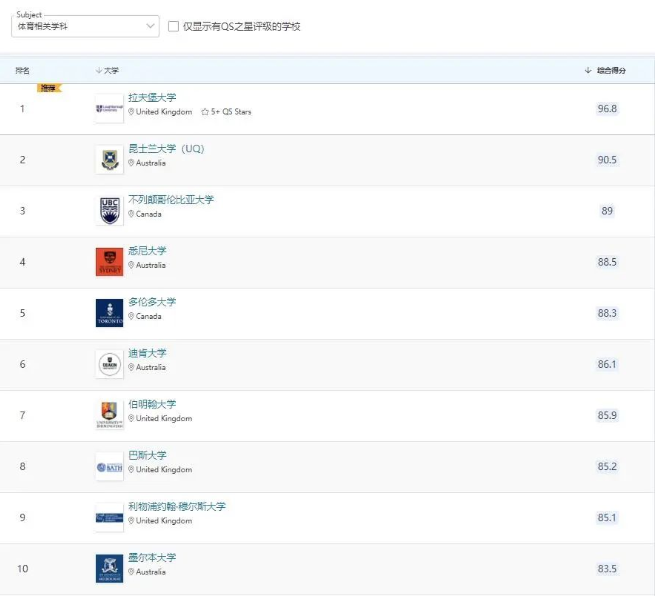Open the 悉尼大学 link
667x602 pixels.
(x=147, y=251)
